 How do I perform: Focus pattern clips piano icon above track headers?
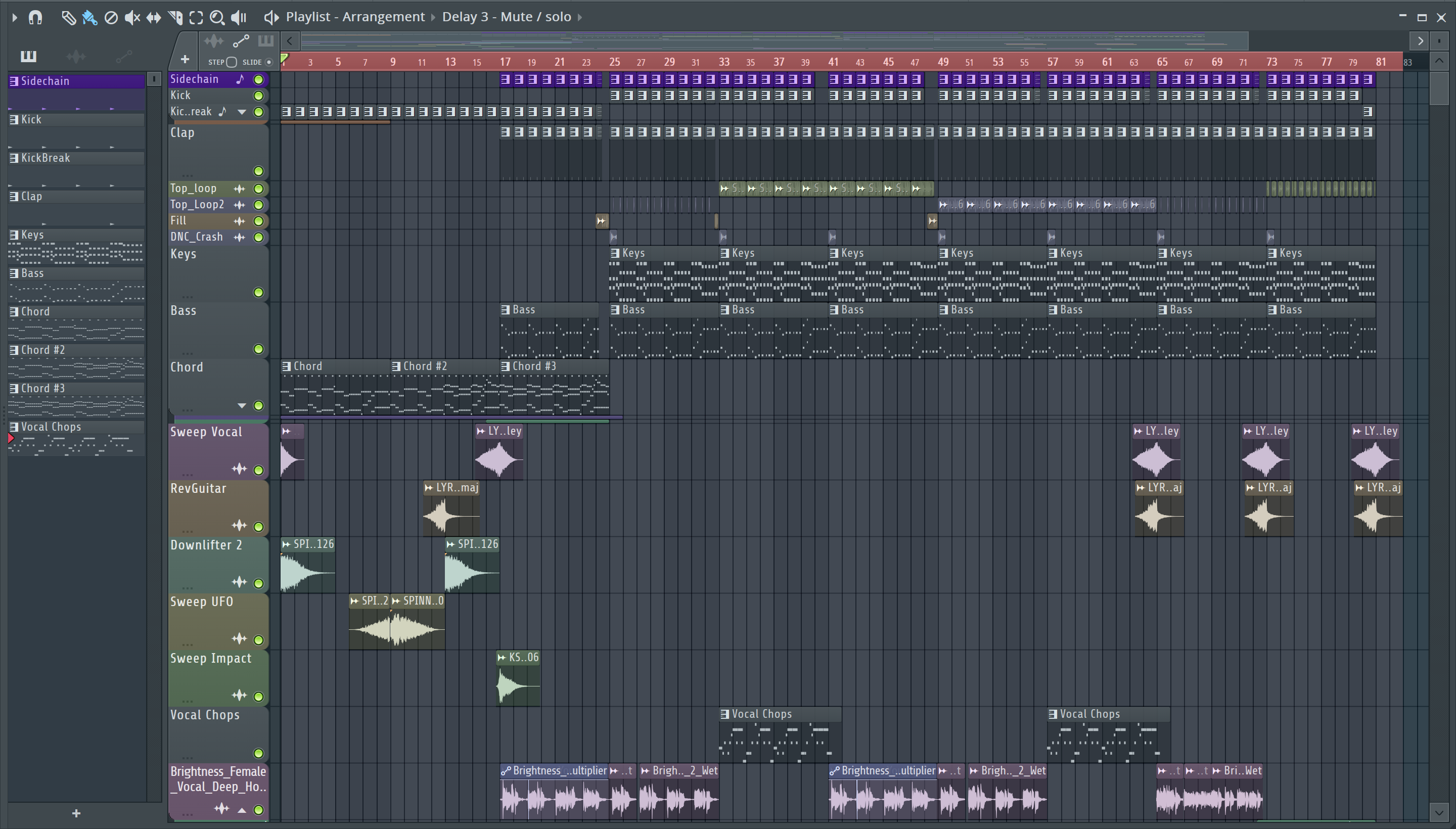coord(265,41)
